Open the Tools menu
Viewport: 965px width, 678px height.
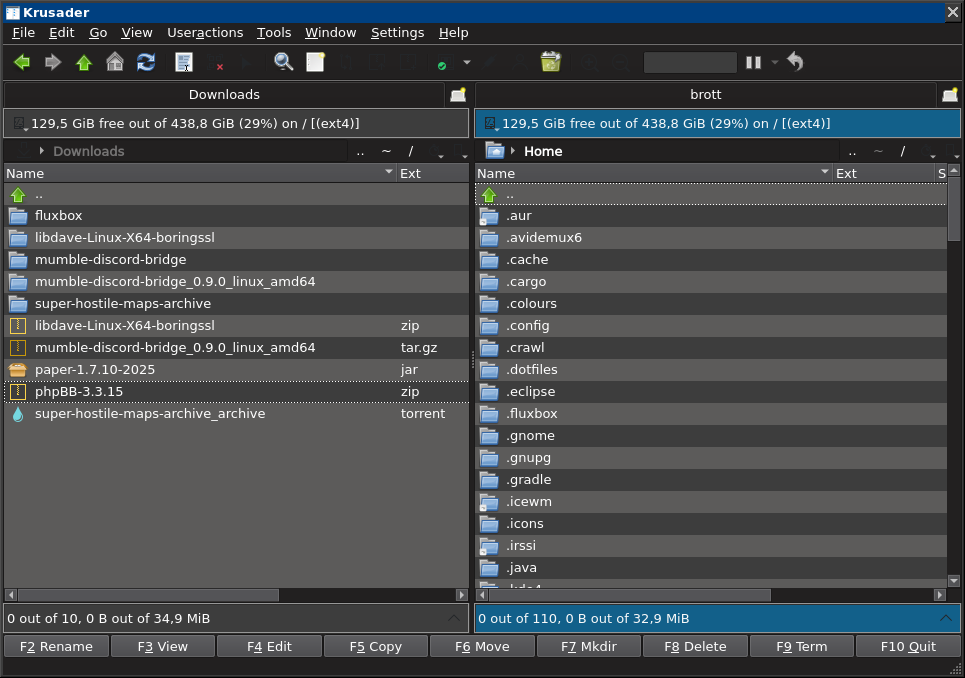[274, 33]
